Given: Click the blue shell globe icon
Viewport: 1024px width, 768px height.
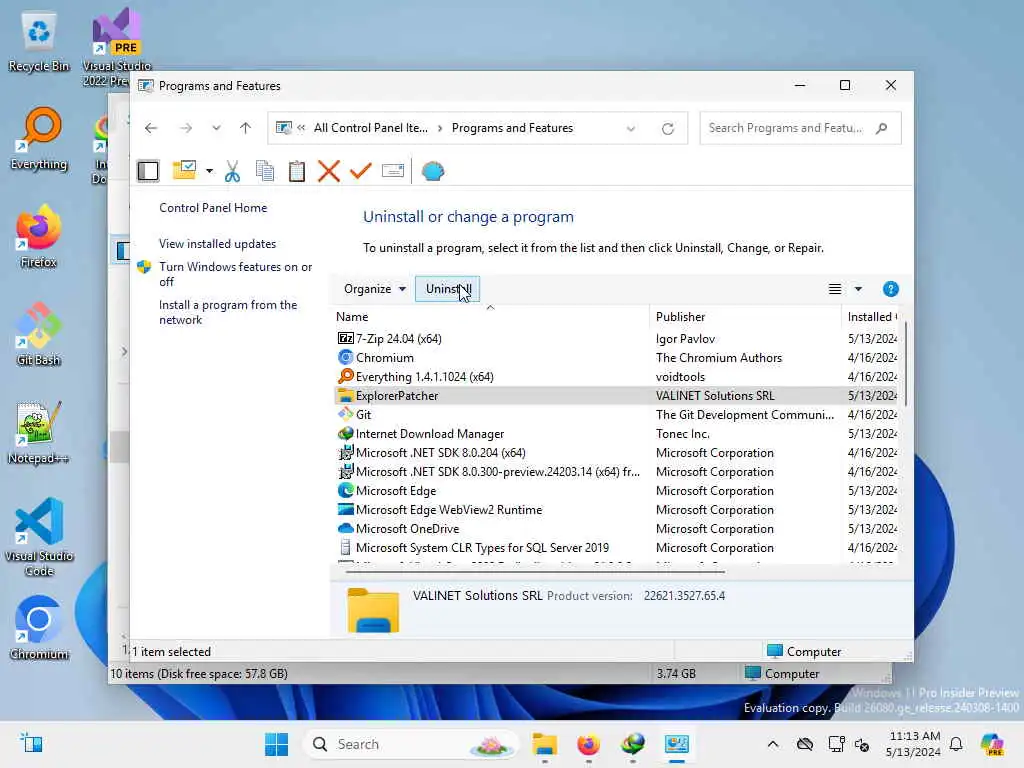Looking at the screenshot, I should (x=433, y=171).
